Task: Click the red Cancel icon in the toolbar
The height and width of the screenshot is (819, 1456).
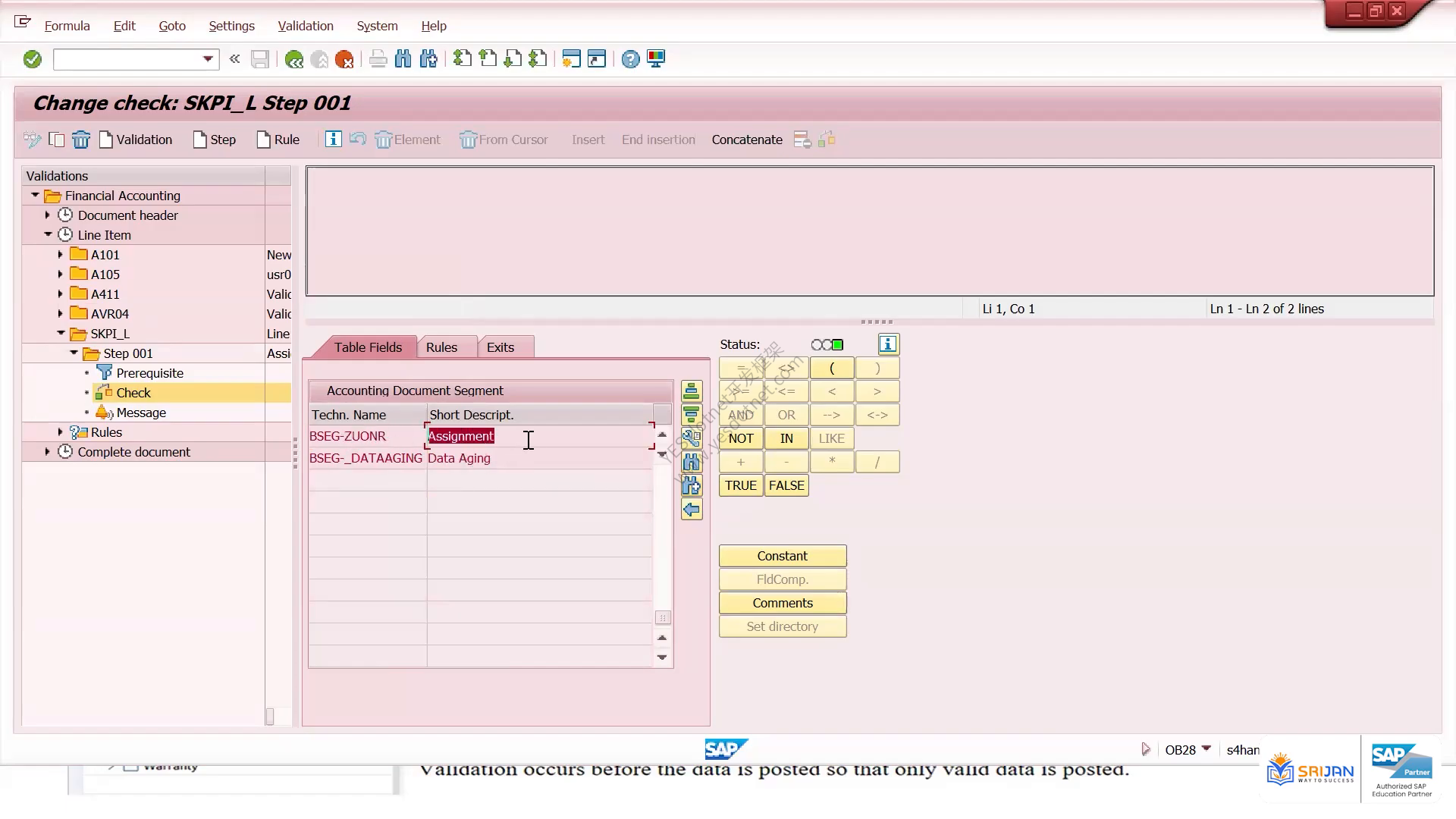Action: pos(344,59)
